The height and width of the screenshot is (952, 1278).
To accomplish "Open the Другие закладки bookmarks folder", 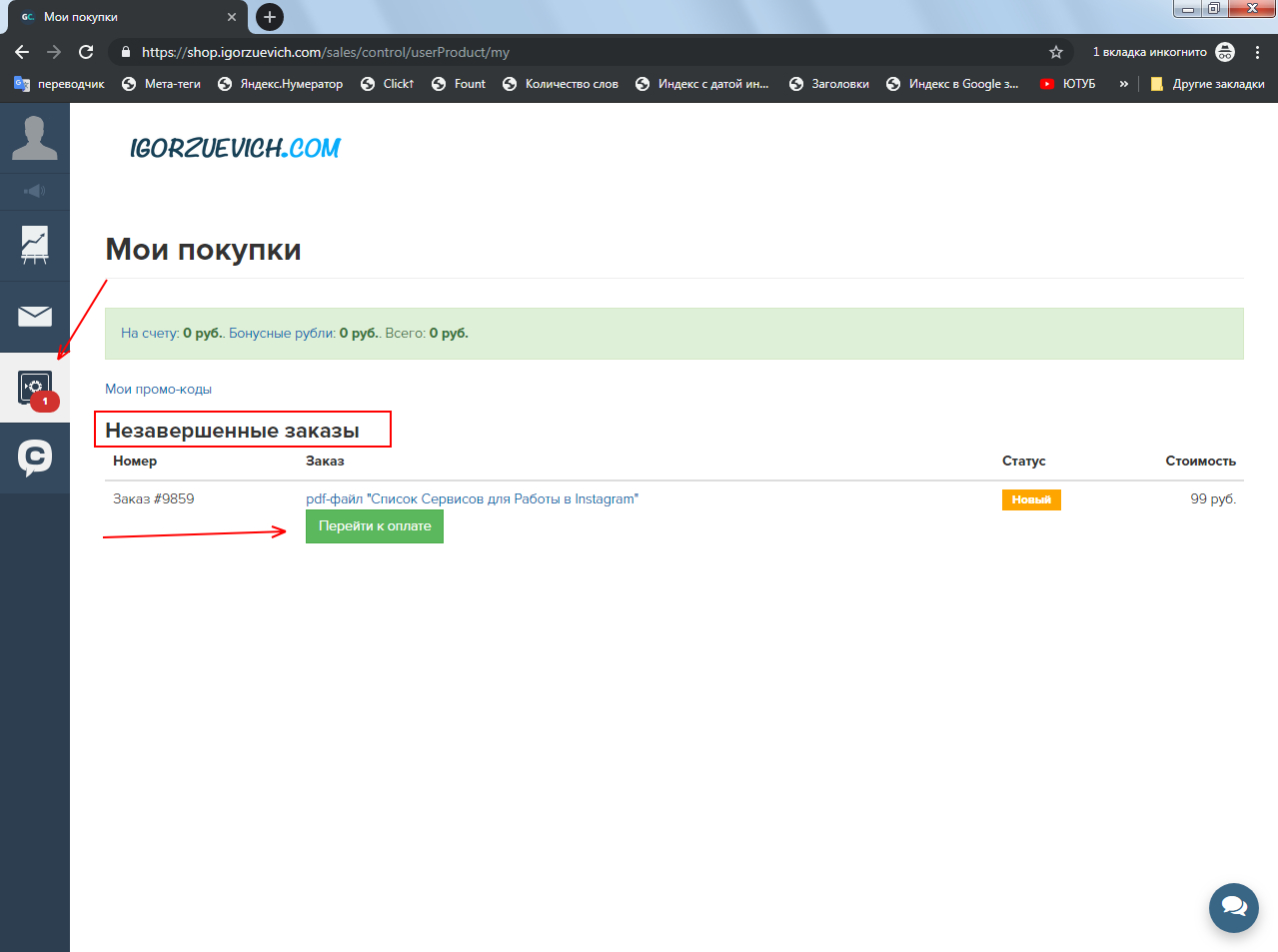I will (x=1207, y=84).
